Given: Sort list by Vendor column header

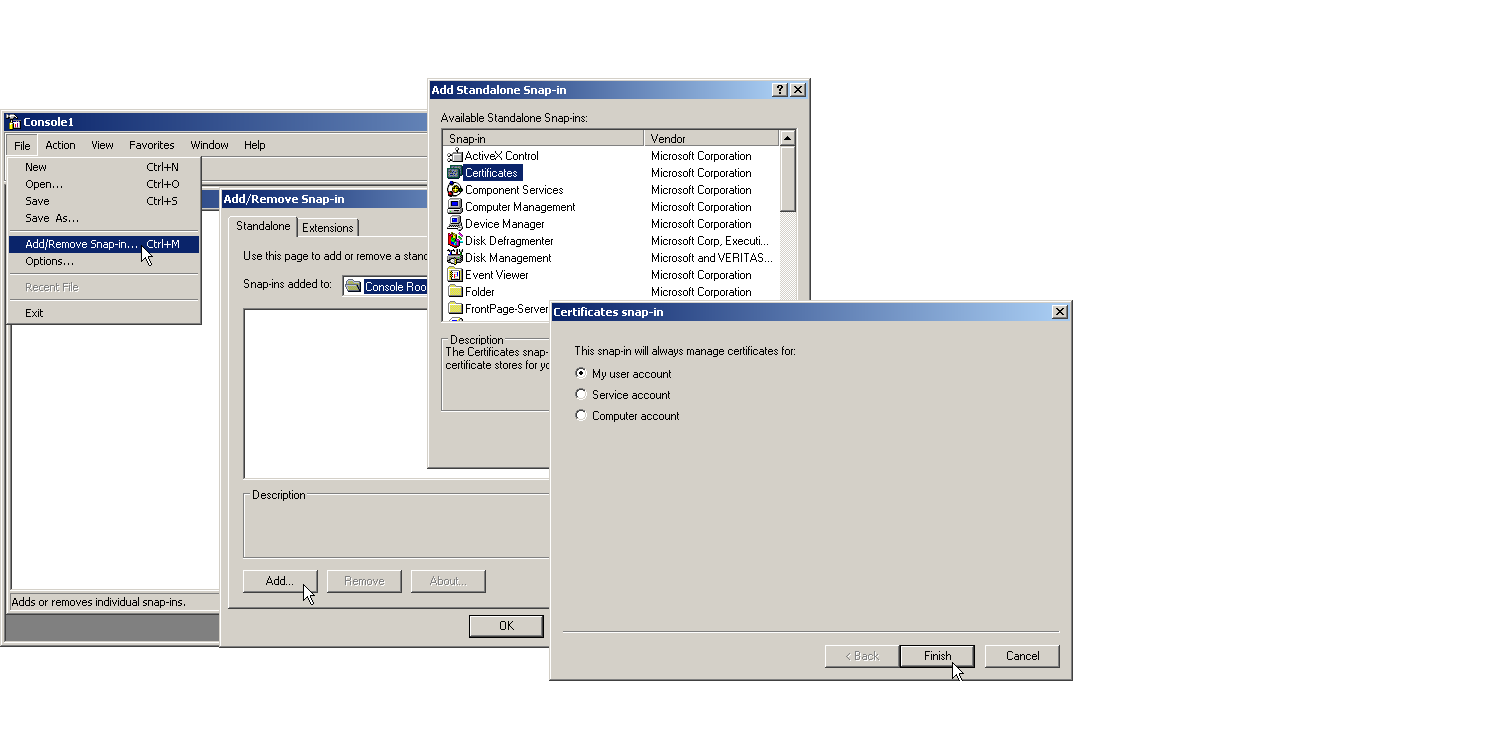Looking at the screenshot, I should click(x=710, y=139).
